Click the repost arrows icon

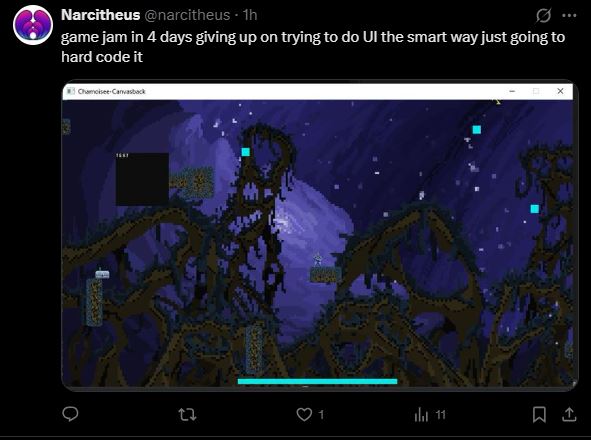pyautogui.click(x=187, y=415)
